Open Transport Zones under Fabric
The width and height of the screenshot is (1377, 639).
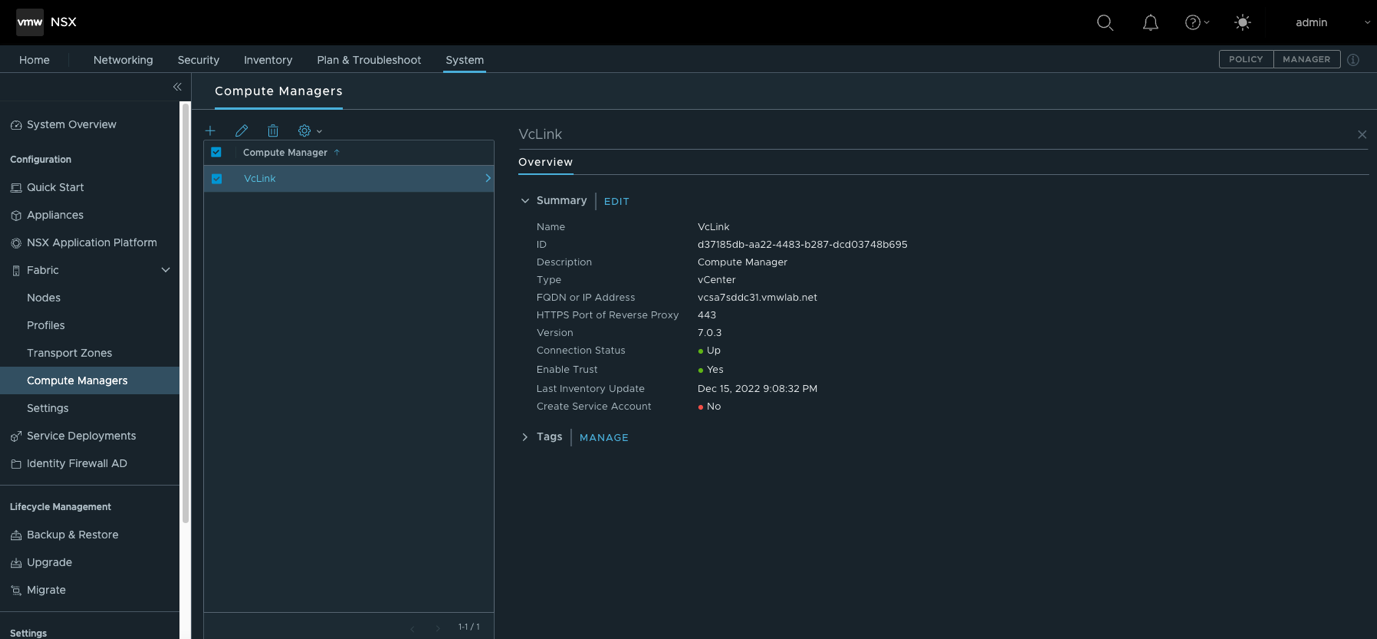[69, 353]
